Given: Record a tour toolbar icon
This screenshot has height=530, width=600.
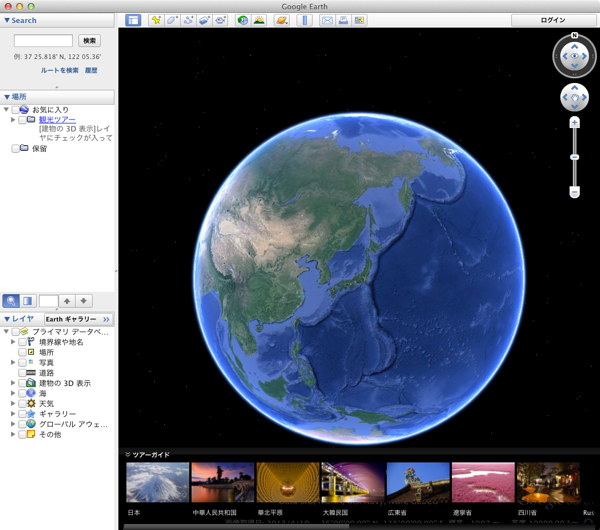Looking at the screenshot, I should coord(221,20).
